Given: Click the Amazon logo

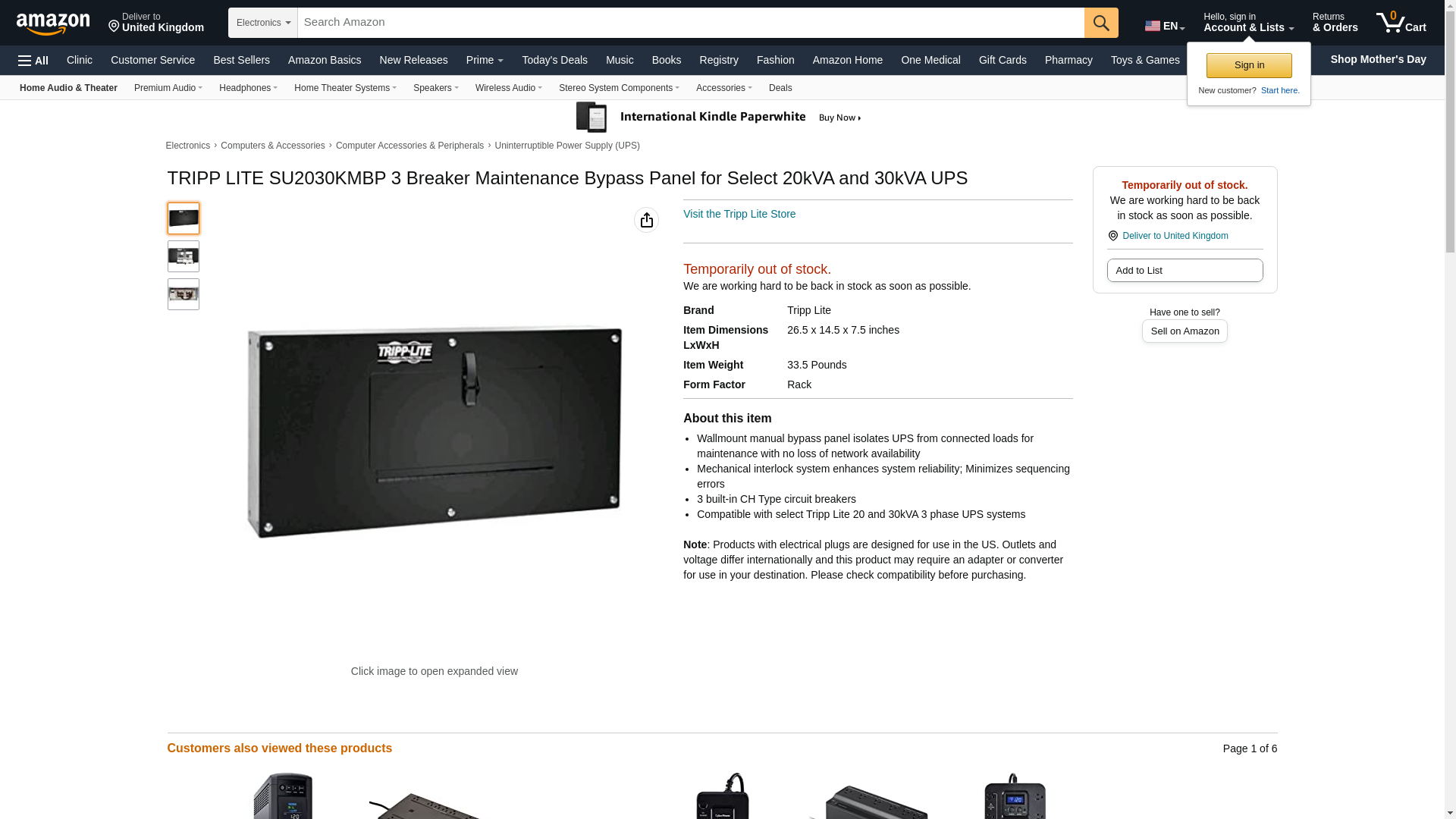Looking at the screenshot, I should 53,24.
